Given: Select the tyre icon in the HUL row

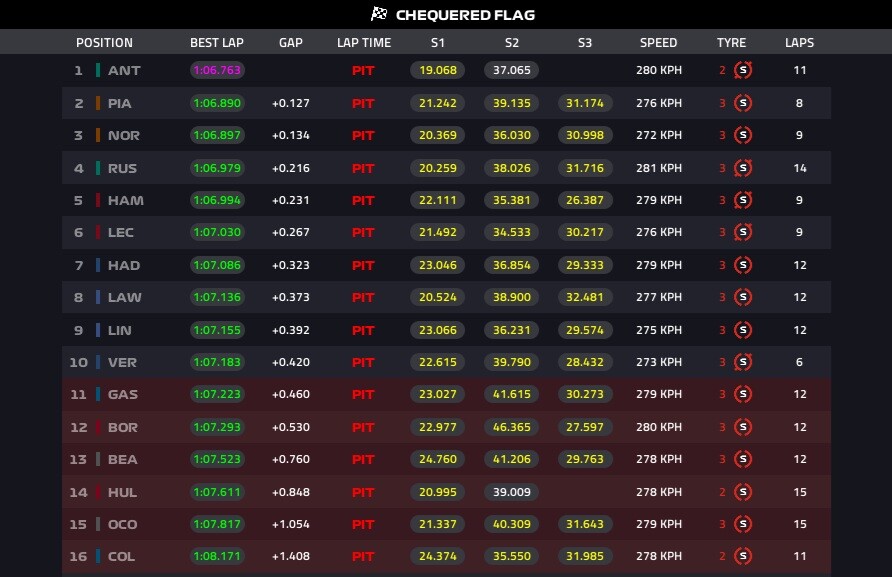Looking at the screenshot, I should tap(742, 492).
